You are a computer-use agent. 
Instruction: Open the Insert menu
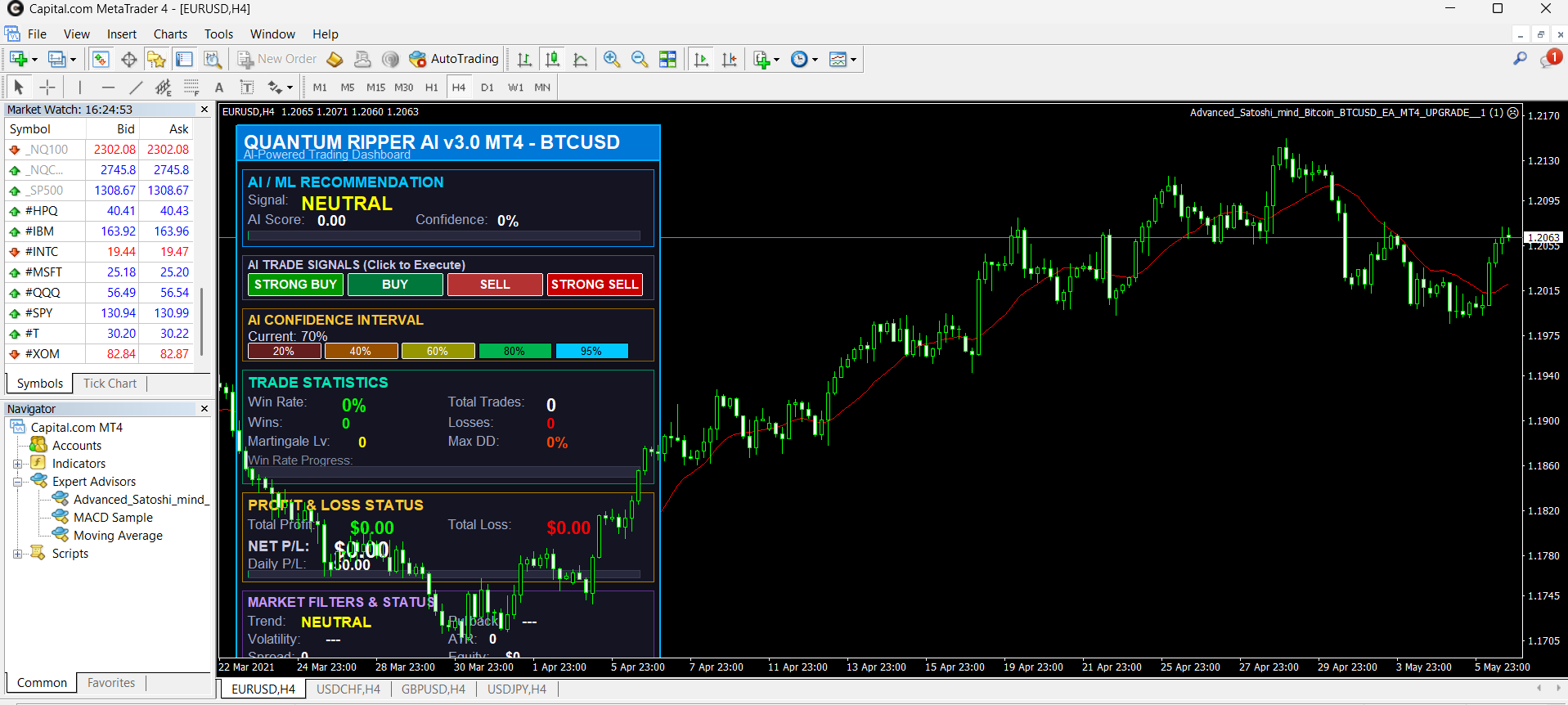click(x=122, y=34)
